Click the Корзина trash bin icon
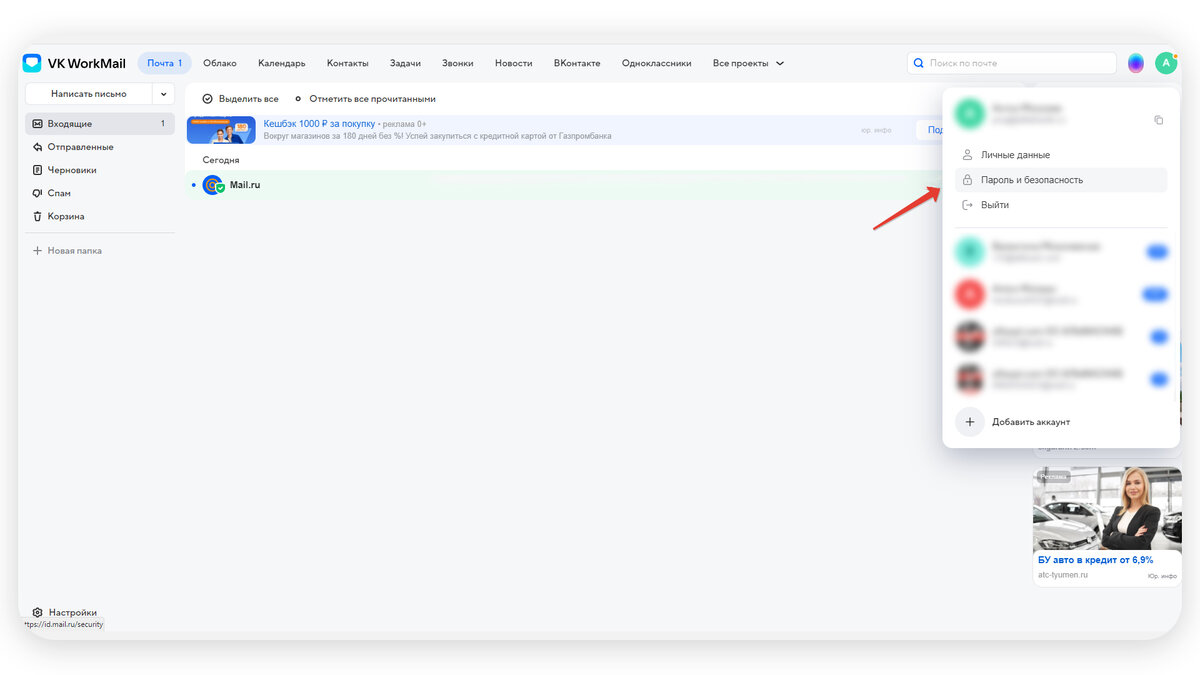This screenshot has height=675, width=1200. 37,216
